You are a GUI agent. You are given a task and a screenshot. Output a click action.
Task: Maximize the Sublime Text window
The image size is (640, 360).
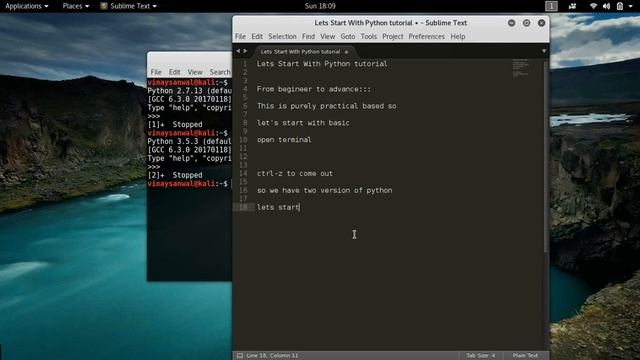click(527, 23)
